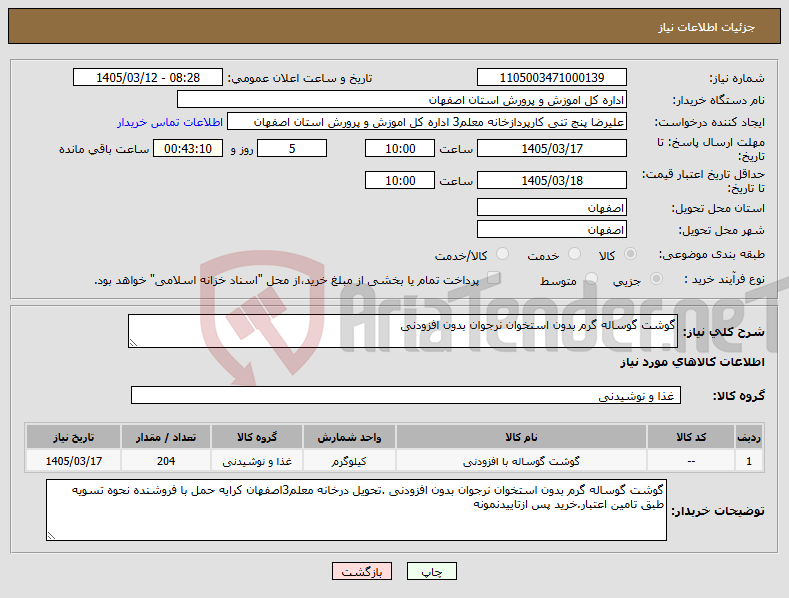Select the کالا radio button
Viewport: 789px width, 598px height.
click(x=630, y=254)
